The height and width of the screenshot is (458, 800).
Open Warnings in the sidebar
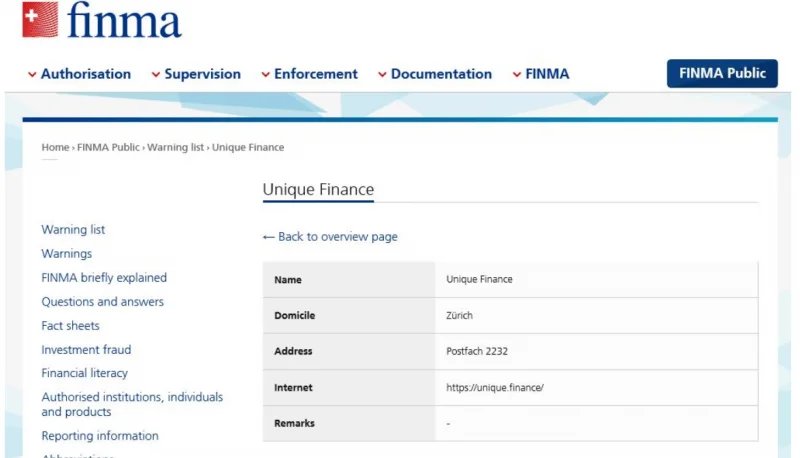pyautogui.click(x=67, y=253)
